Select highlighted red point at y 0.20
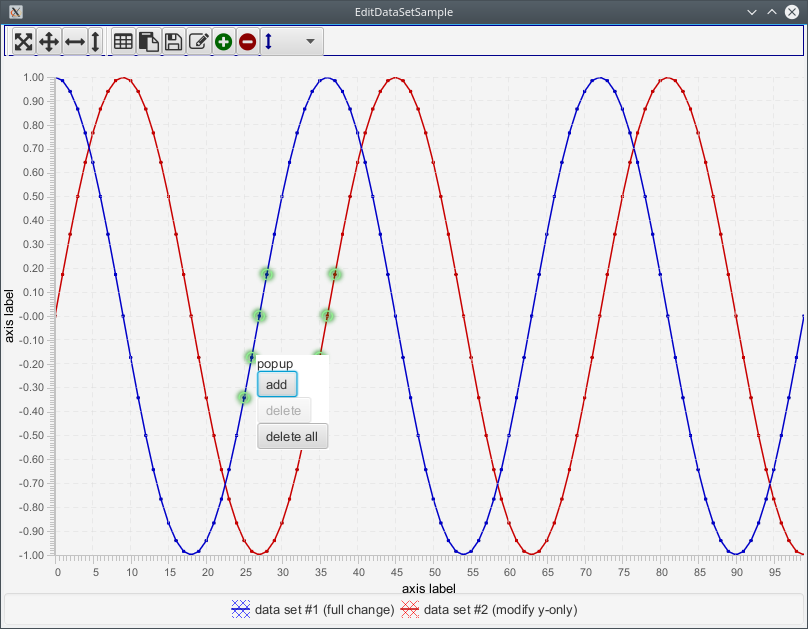Screen dimensions: 808x629 [335, 275]
